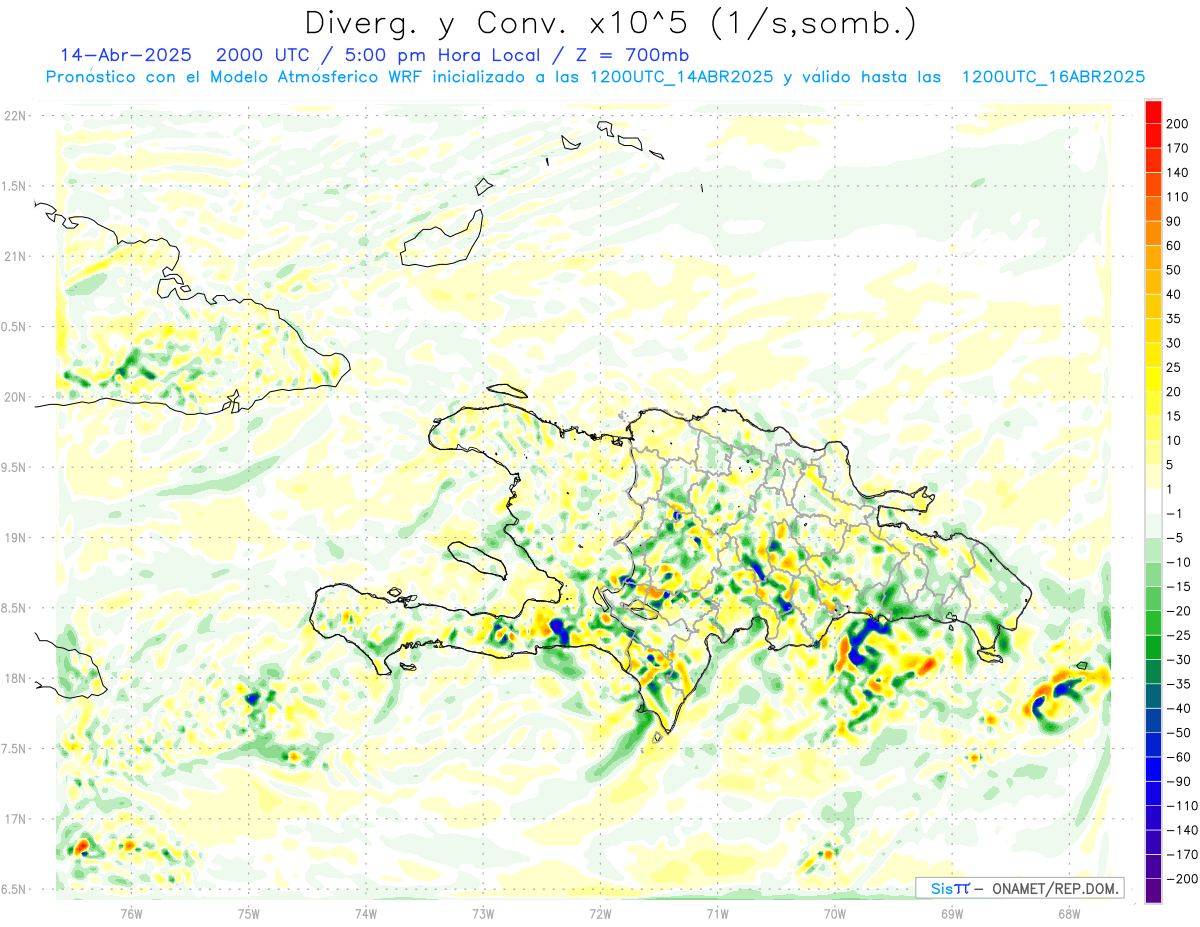The image size is (1200, 927).
Task: Click the "21N" latitude label
Action: (14, 257)
